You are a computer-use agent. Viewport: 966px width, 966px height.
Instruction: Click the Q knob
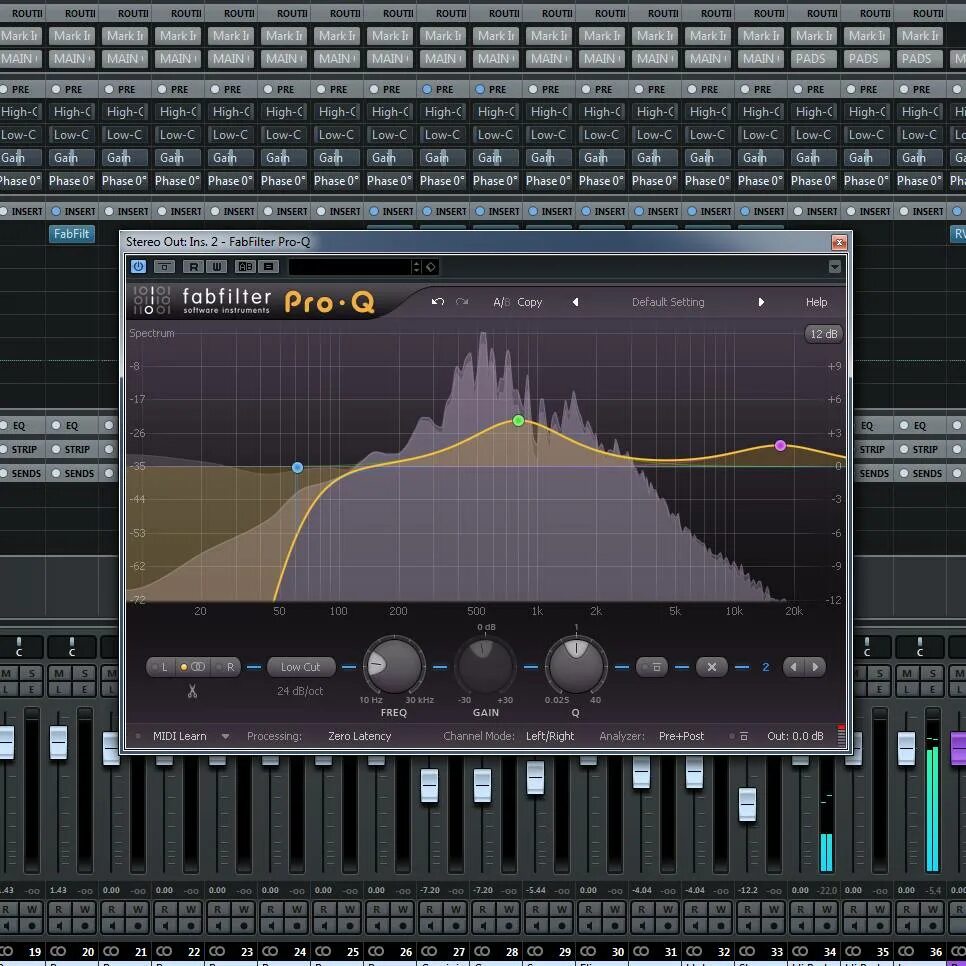[x=576, y=666]
